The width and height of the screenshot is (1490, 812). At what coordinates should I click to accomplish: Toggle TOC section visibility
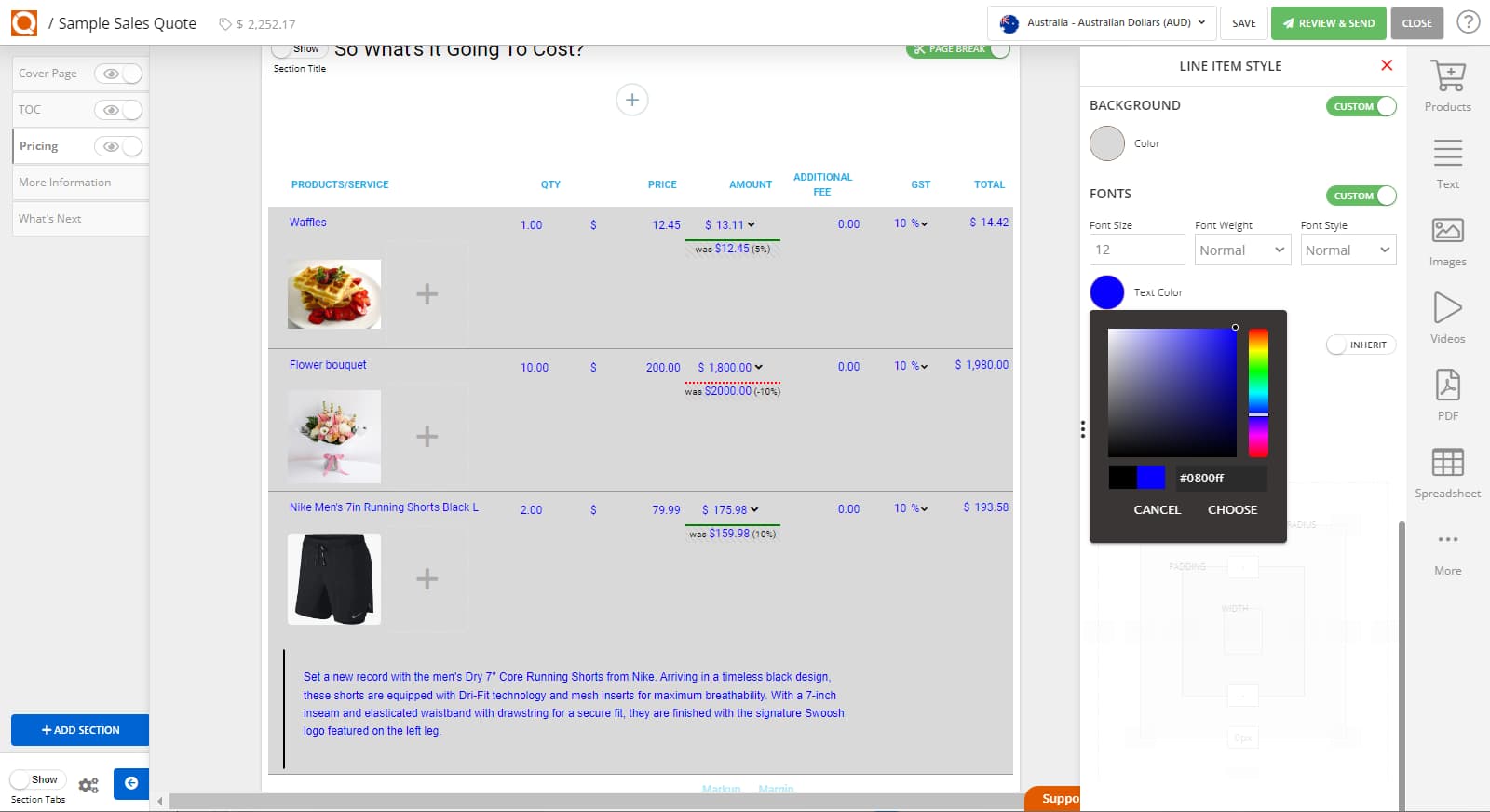[x=119, y=110]
